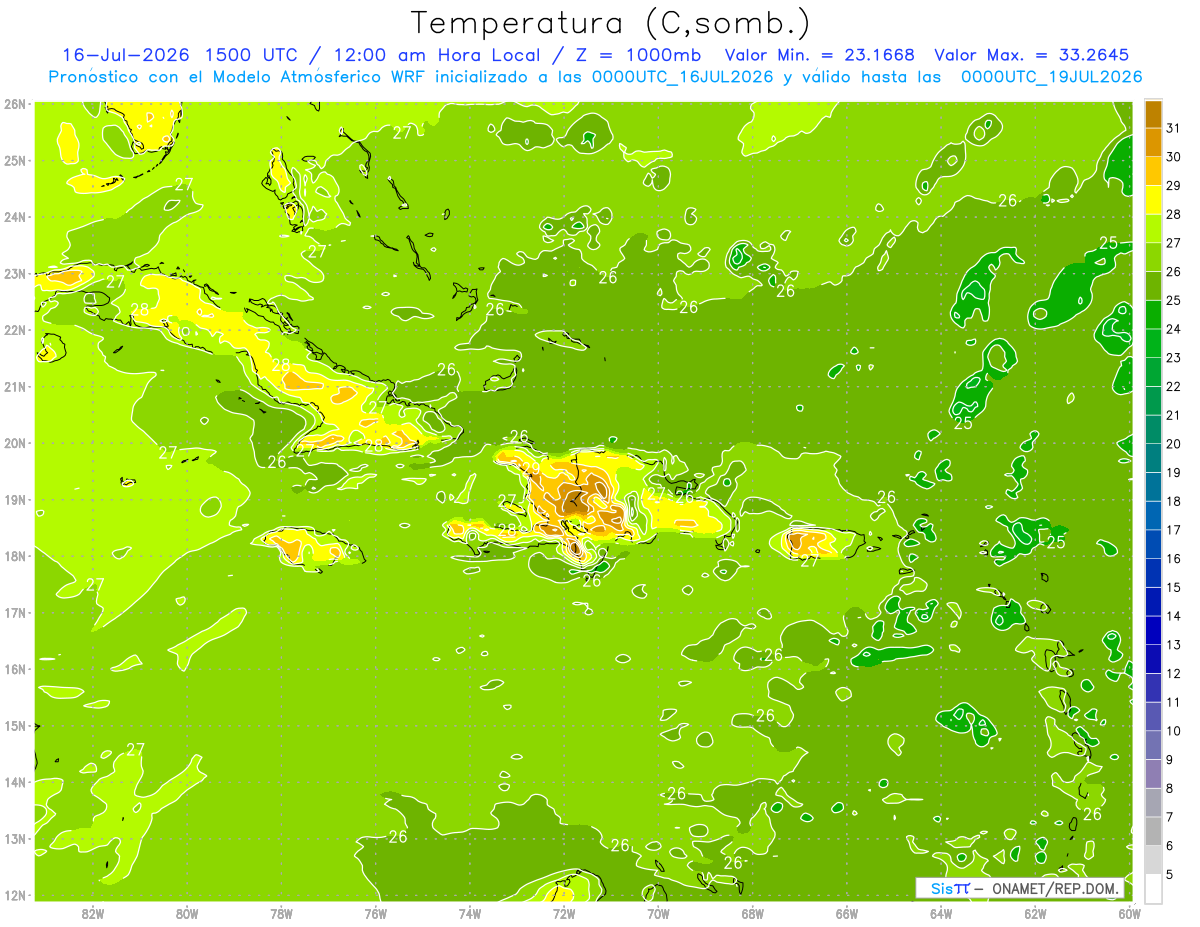Click "Pronóstico con el Modelo Atmósferico WRF" subtitle
This screenshot has width=1200, height=927.
coord(236,76)
